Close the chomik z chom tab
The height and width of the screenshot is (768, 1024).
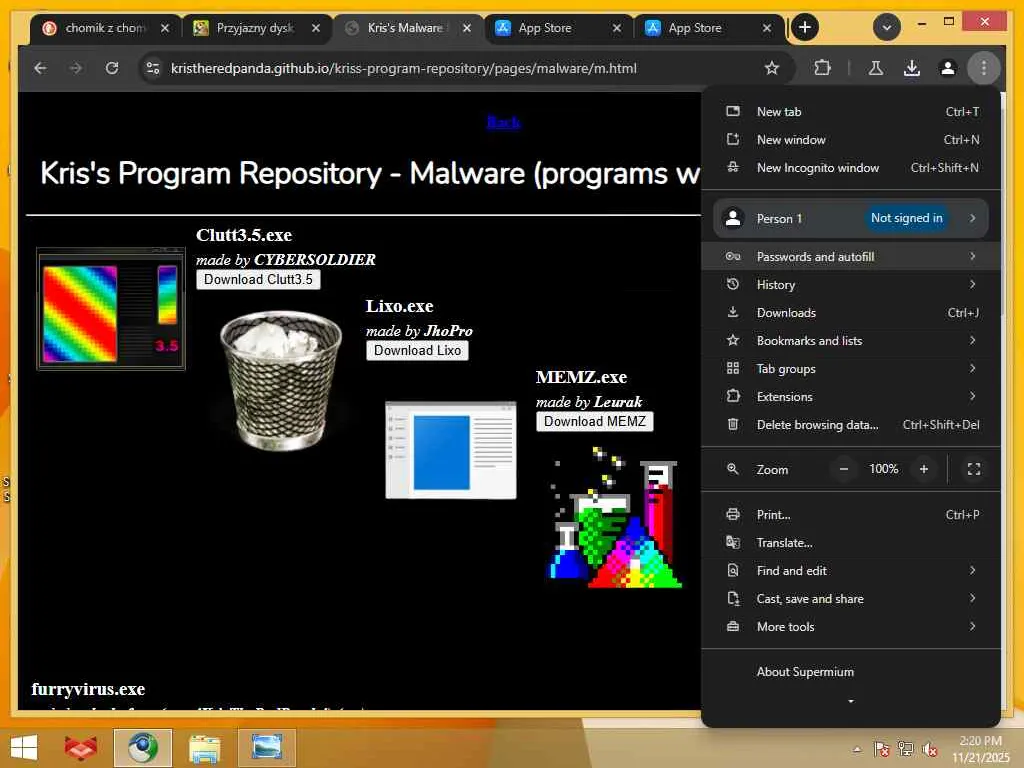165,28
